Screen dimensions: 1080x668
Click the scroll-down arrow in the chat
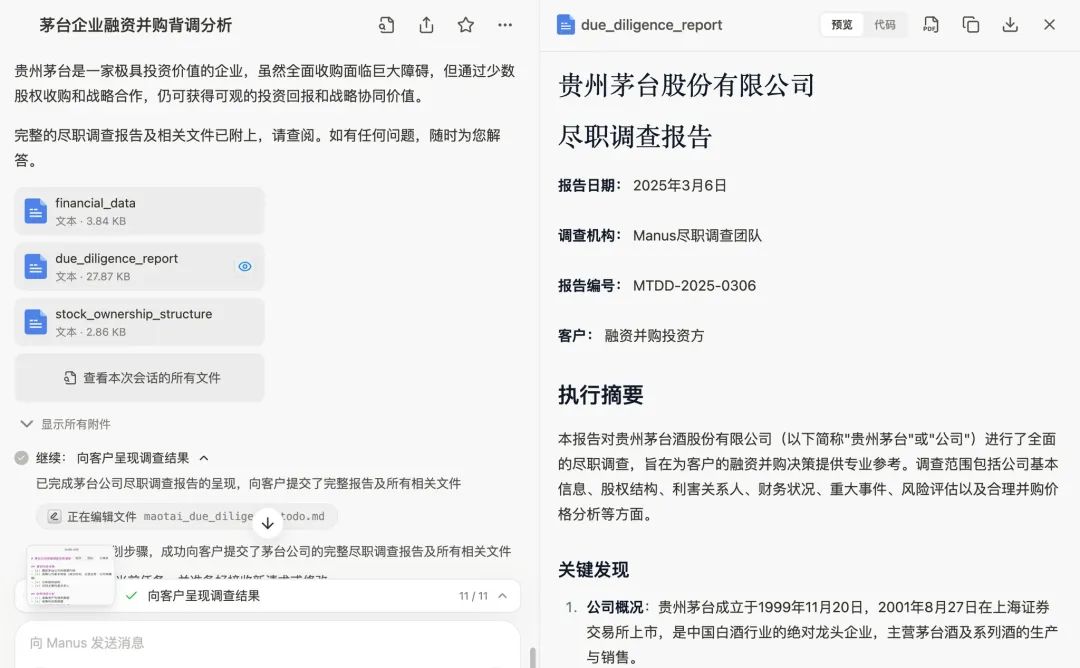[x=268, y=522]
